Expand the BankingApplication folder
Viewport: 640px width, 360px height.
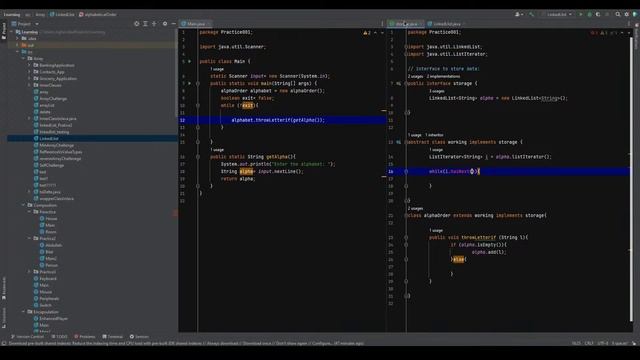[x=29, y=65]
